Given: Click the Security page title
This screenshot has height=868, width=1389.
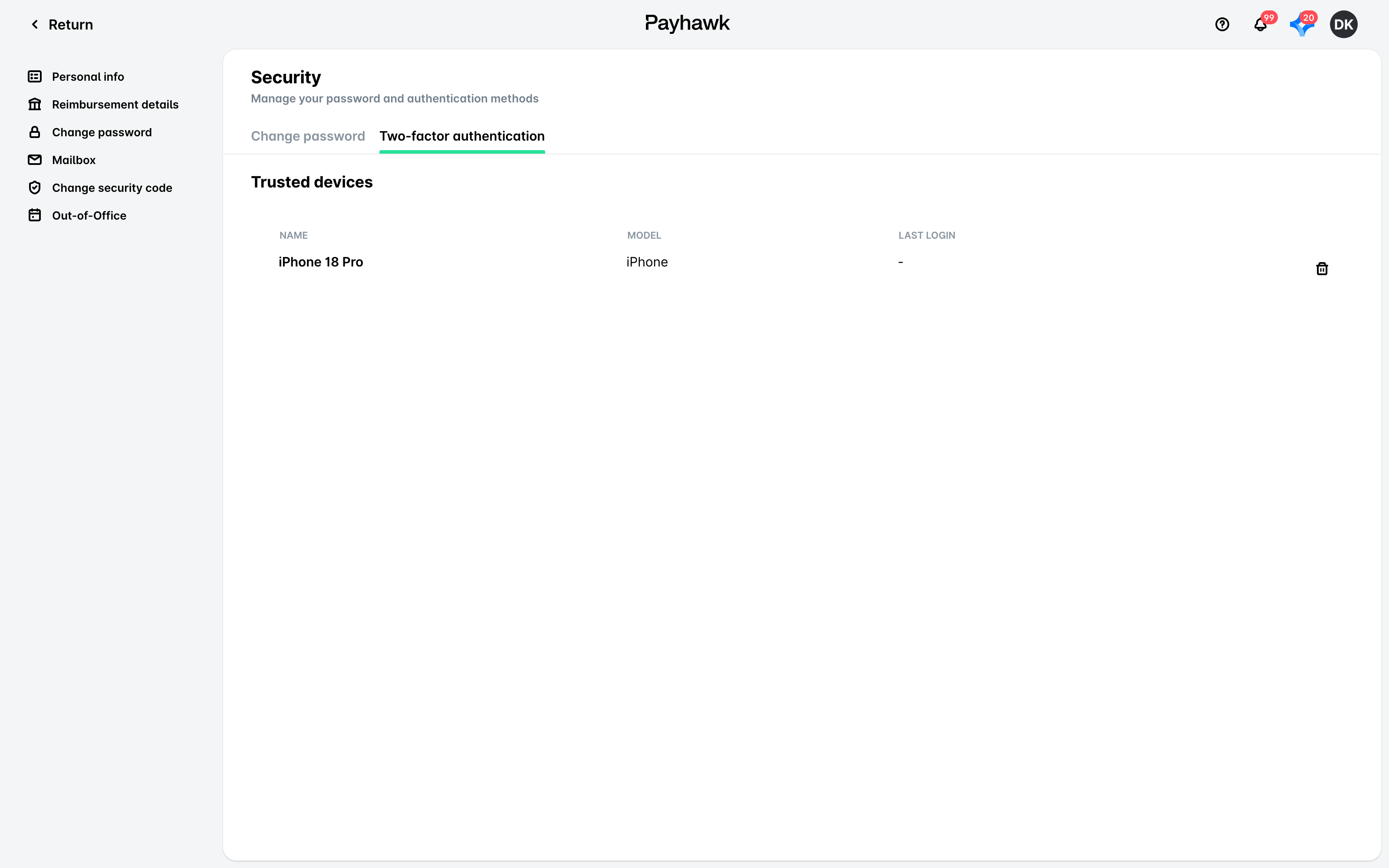Looking at the screenshot, I should [x=286, y=77].
